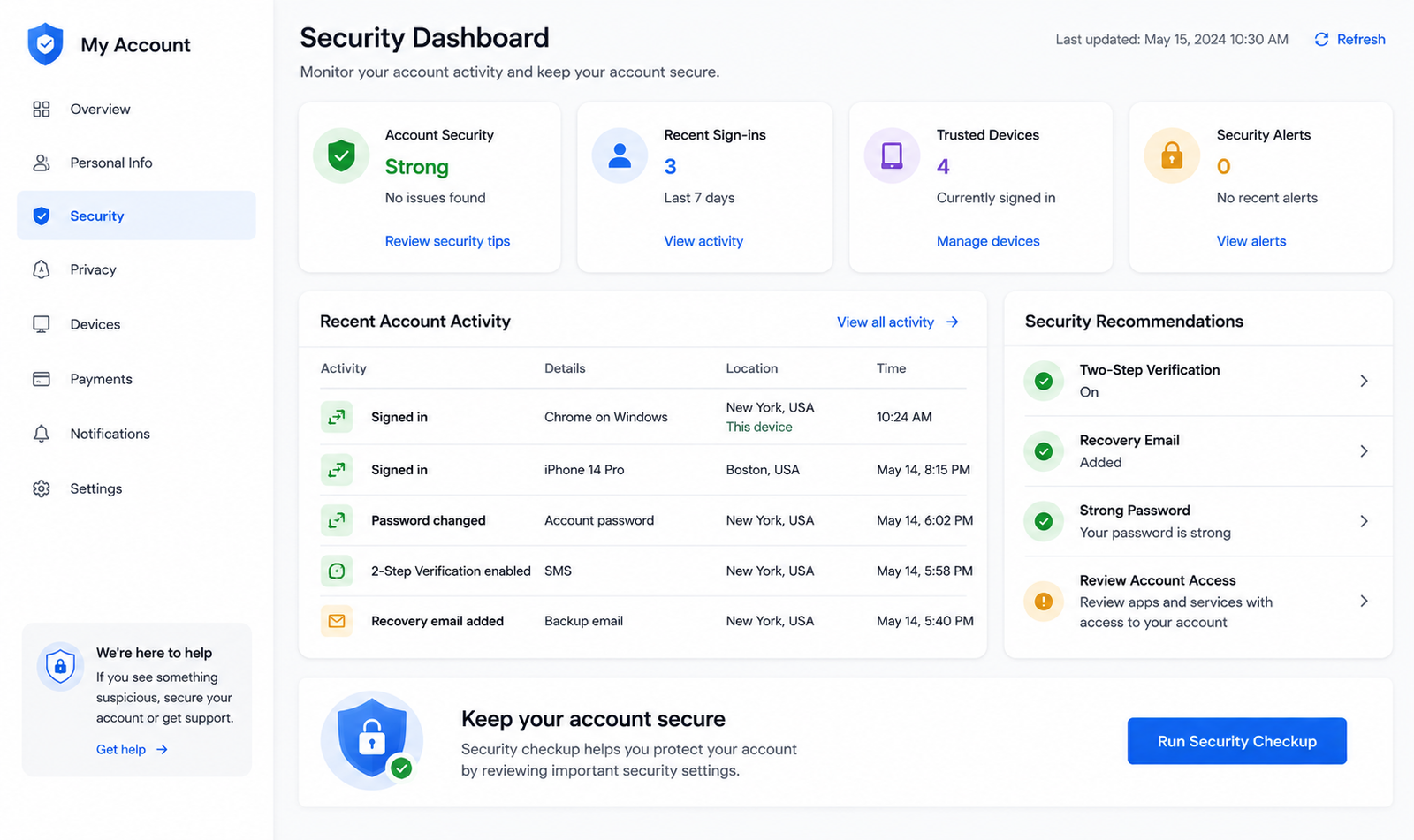Click the iPhone 14 Pro details cell
This screenshot has height=840, width=1414.
584,470
